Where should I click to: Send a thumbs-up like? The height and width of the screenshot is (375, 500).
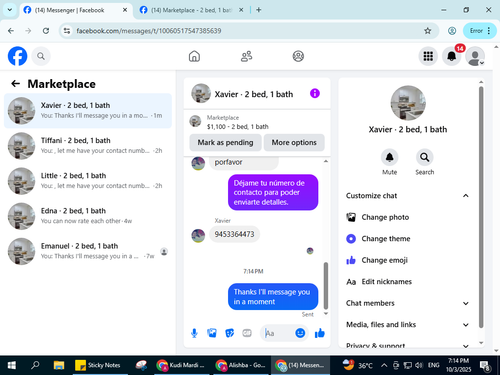click(320, 333)
